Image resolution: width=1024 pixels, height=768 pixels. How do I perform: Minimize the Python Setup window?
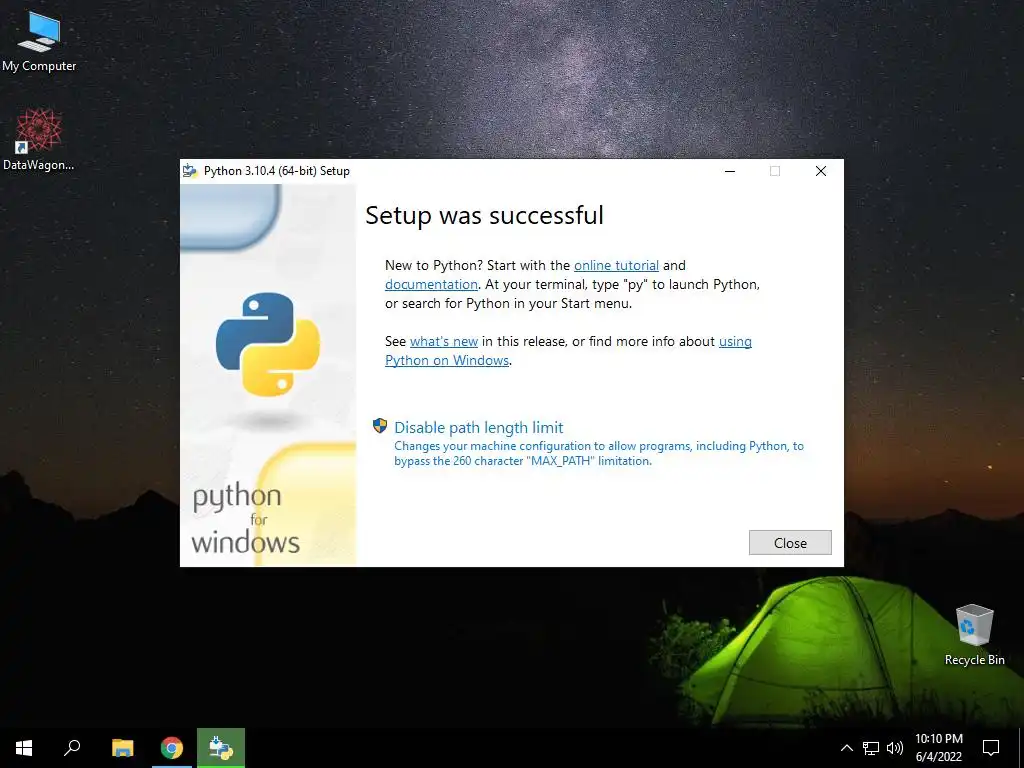pos(730,171)
